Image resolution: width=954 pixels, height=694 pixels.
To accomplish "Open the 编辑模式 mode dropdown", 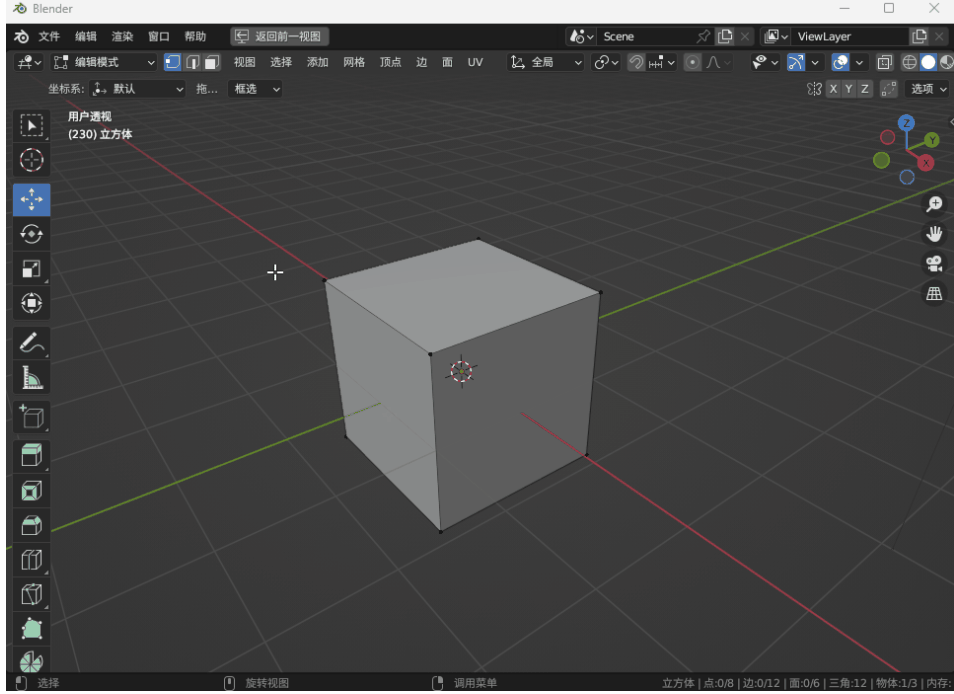I will point(103,62).
